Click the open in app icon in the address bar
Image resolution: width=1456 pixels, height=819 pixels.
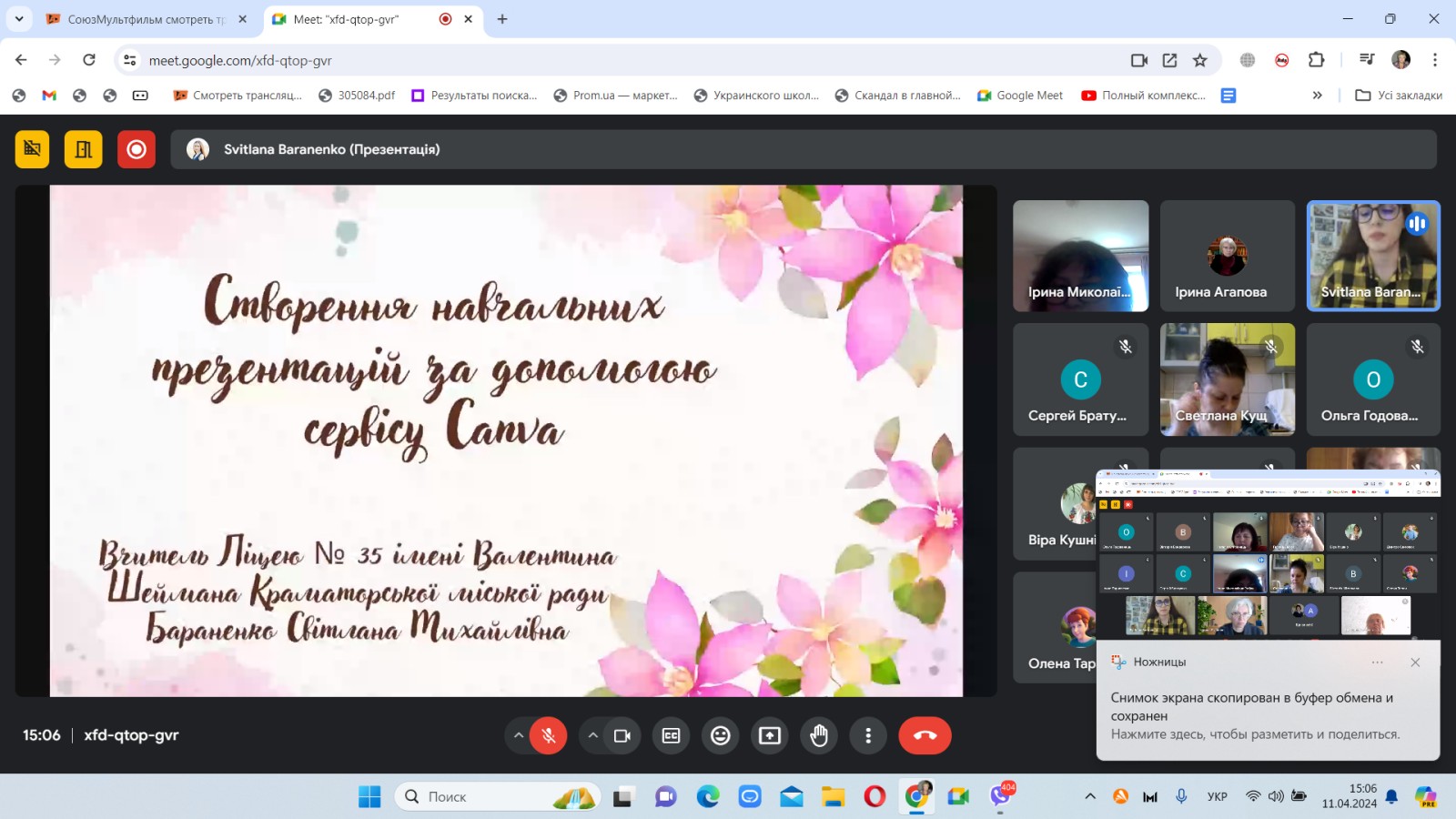click(1170, 60)
